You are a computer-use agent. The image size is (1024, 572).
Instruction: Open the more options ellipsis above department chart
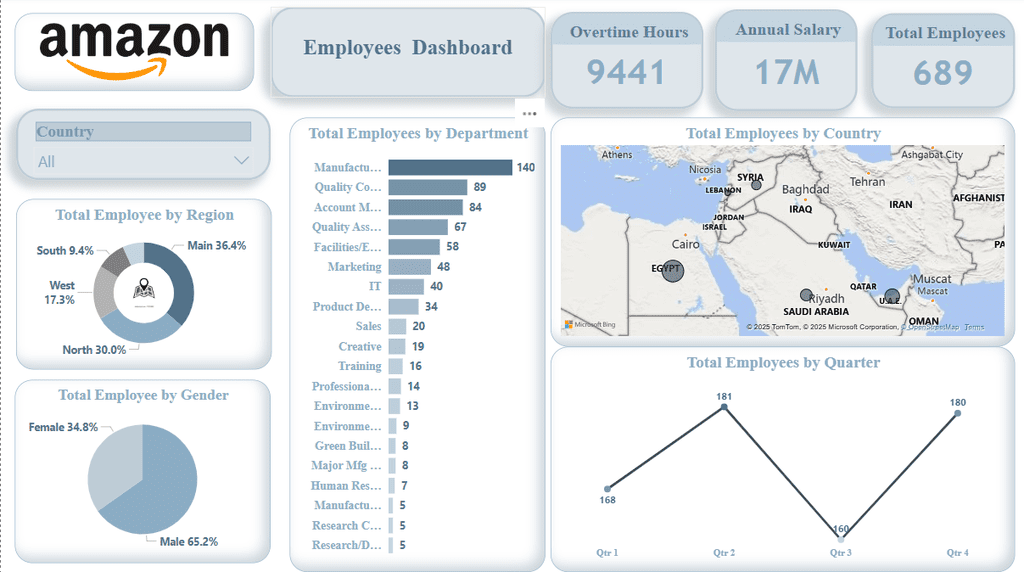pyautogui.click(x=529, y=114)
